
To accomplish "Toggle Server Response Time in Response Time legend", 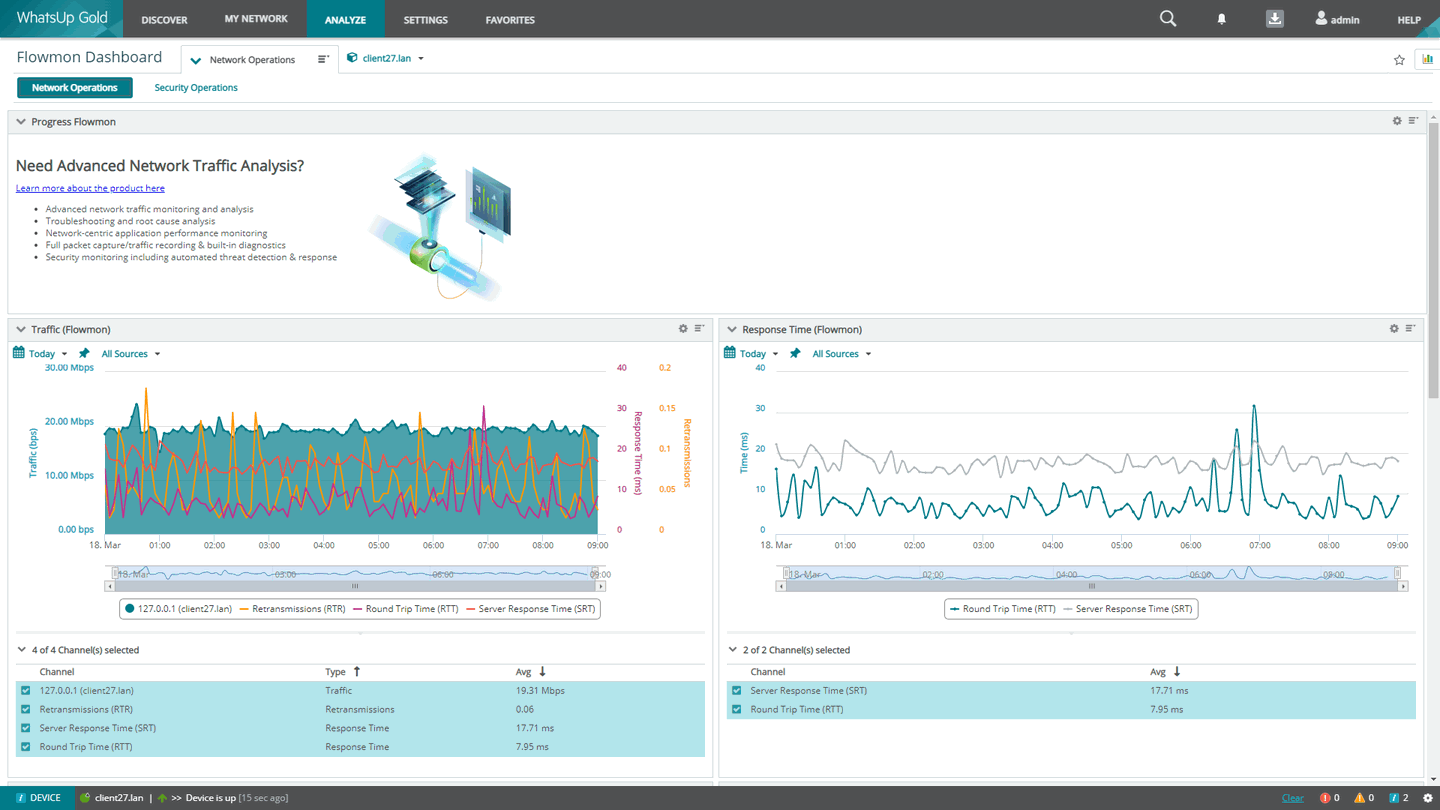I will (x=1127, y=609).
